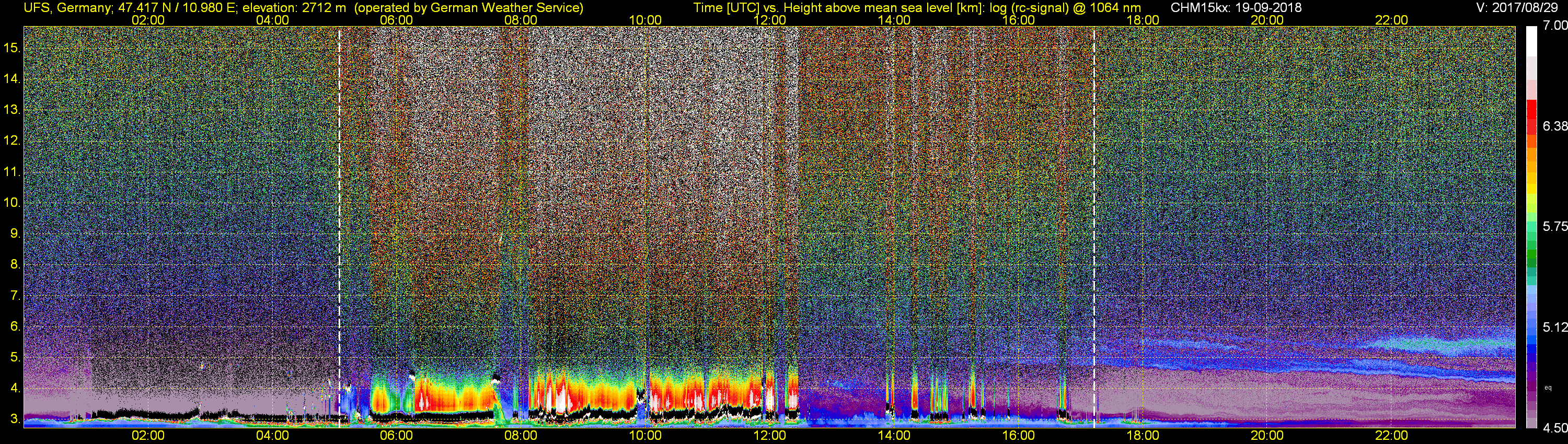Click the colorbar value 4.50
This screenshot has height=444, width=1568.
point(1554,428)
